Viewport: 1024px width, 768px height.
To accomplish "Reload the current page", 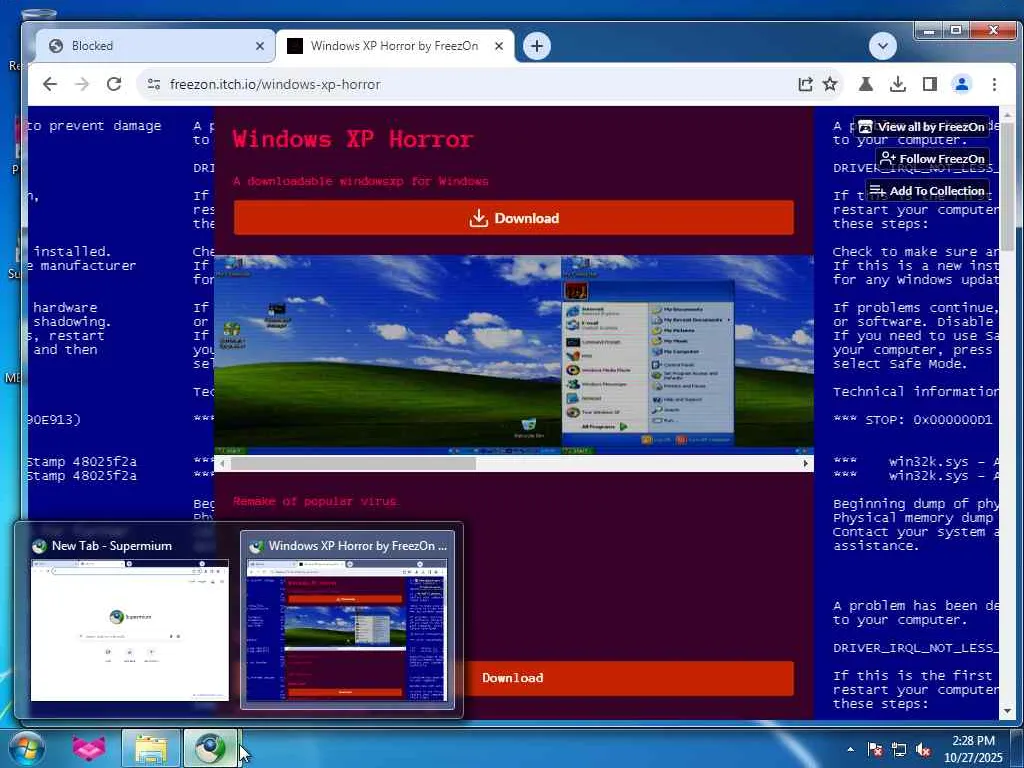I will pos(114,84).
